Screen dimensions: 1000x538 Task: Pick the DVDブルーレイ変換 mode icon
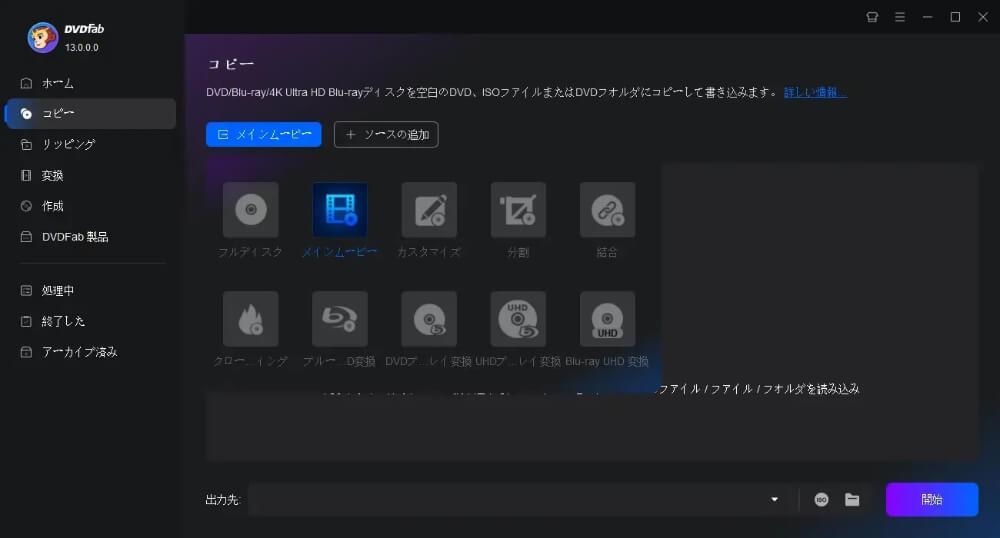click(x=429, y=319)
